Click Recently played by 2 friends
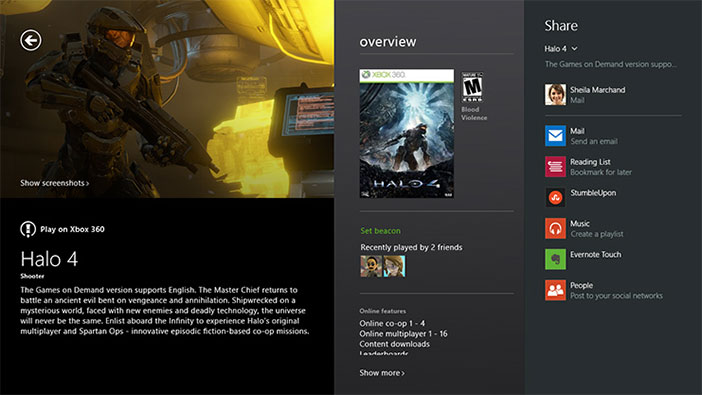 pyautogui.click(x=411, y=247)
